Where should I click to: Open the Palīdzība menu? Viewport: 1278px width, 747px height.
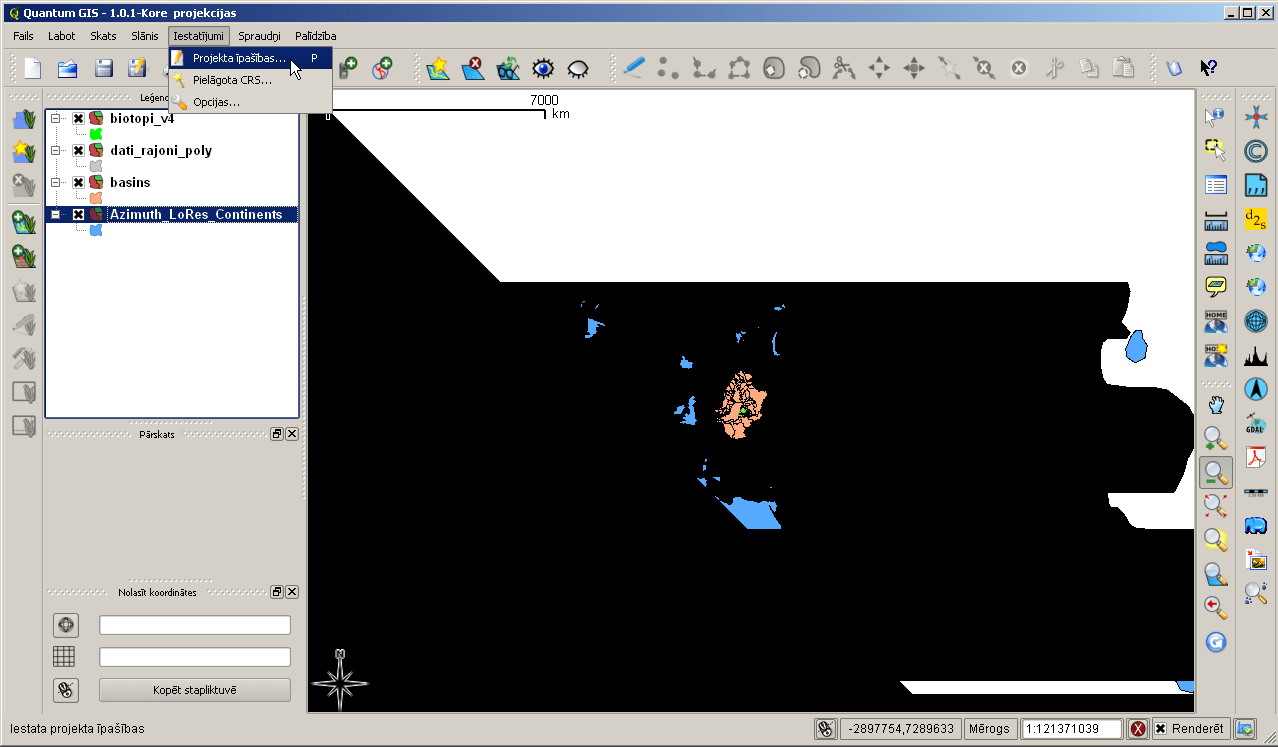(x=316, y=36)
